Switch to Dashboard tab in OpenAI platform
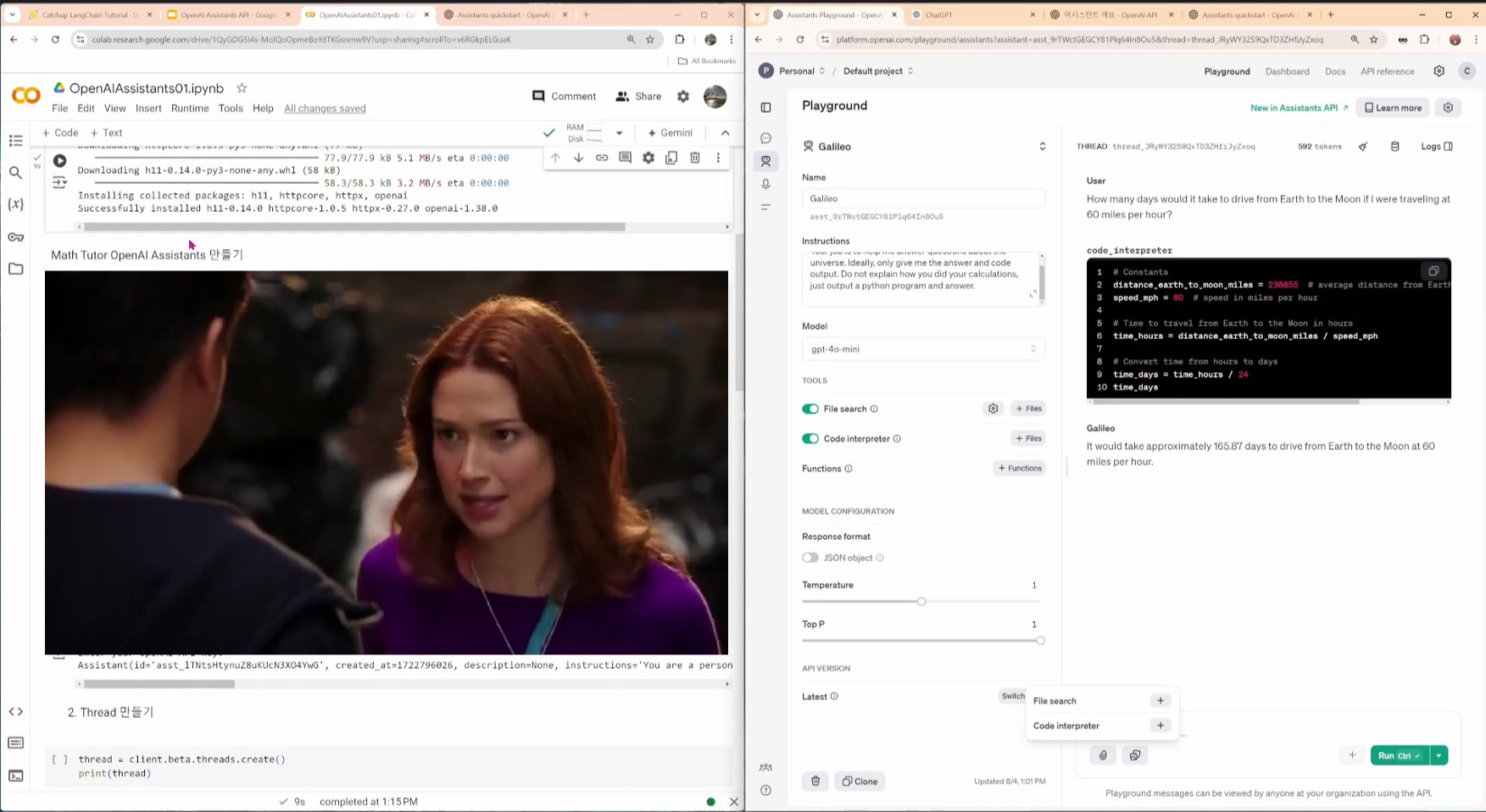Image resolution: width=1486 pixels, height=812 pixels. pos(1287,71)
